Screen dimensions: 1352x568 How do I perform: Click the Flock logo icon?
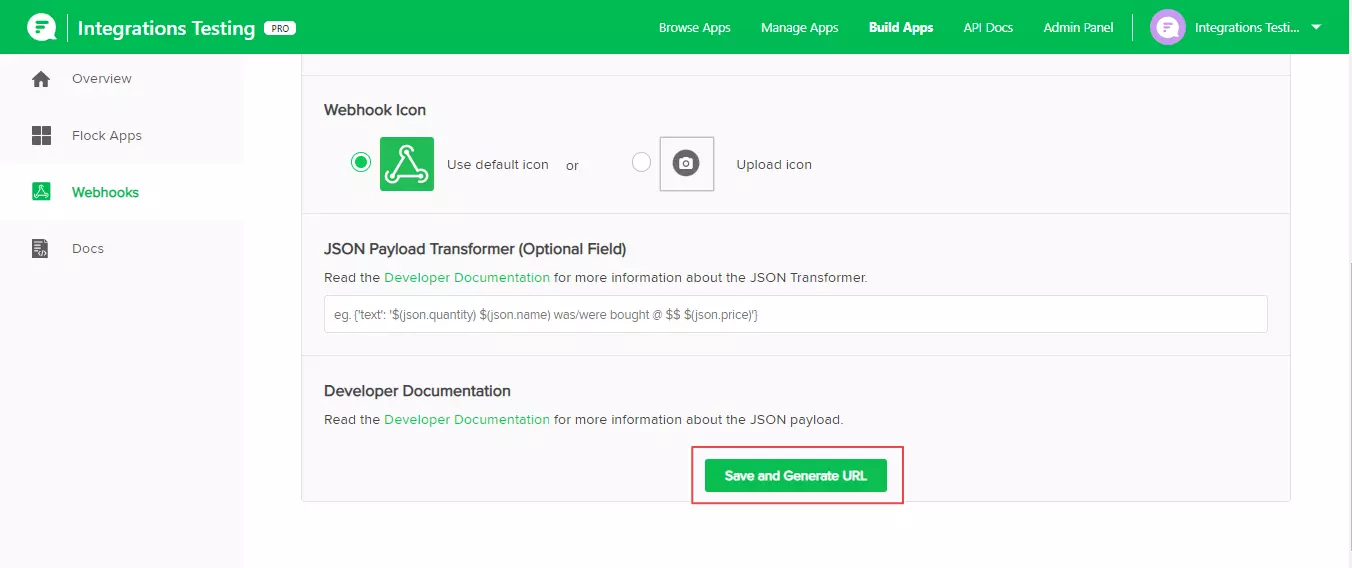41,27
